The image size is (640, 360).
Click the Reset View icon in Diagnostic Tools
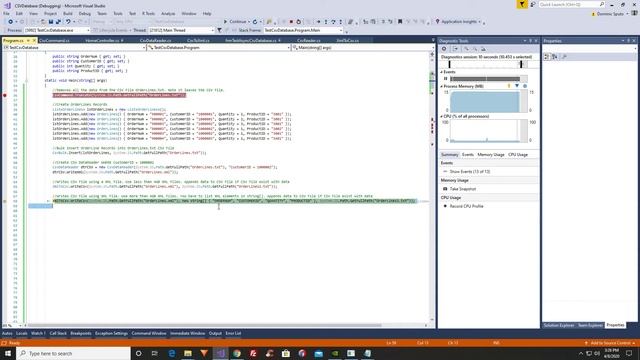pyautogui.click(x=483, y=49)
